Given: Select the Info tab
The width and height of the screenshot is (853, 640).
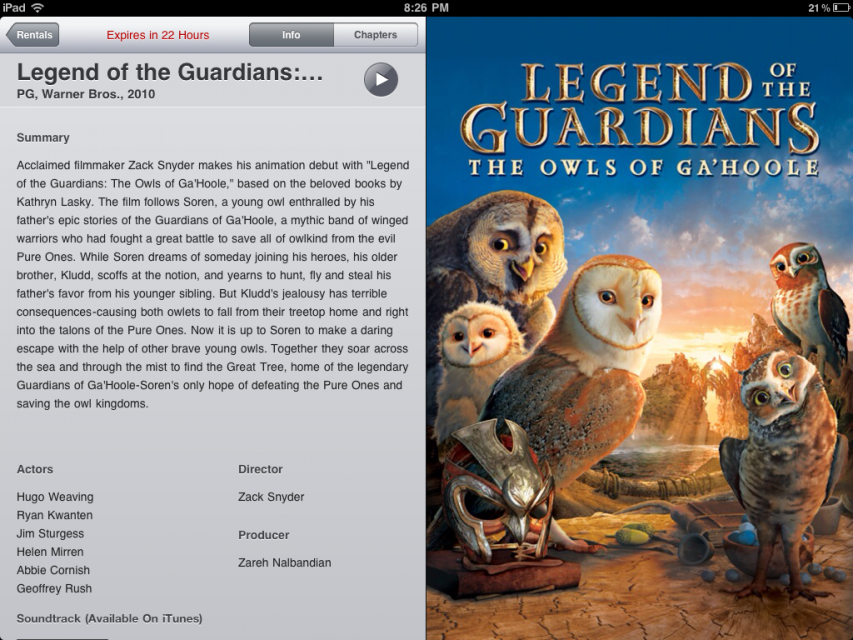Looking at the screenshot, I should (291, 35).
